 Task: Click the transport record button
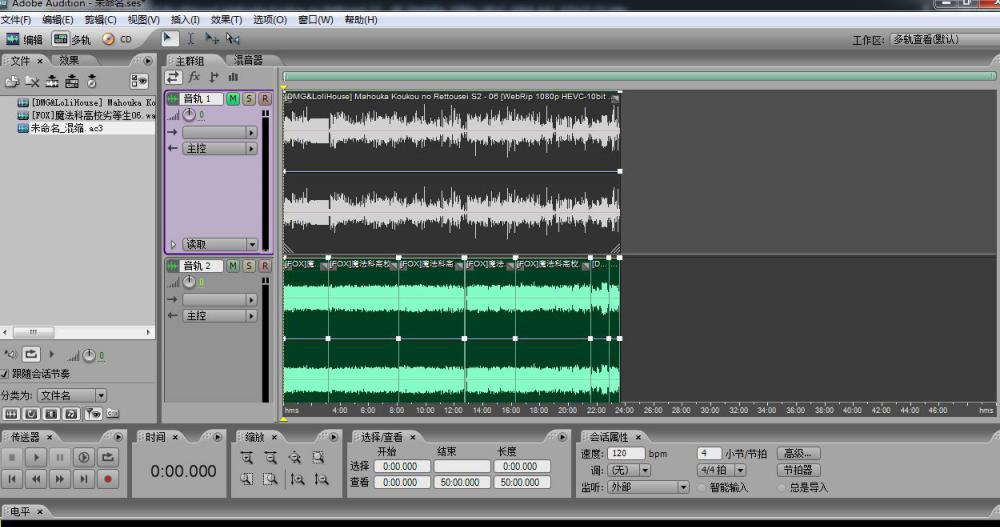pyautogui.click(x=108, y=479)
